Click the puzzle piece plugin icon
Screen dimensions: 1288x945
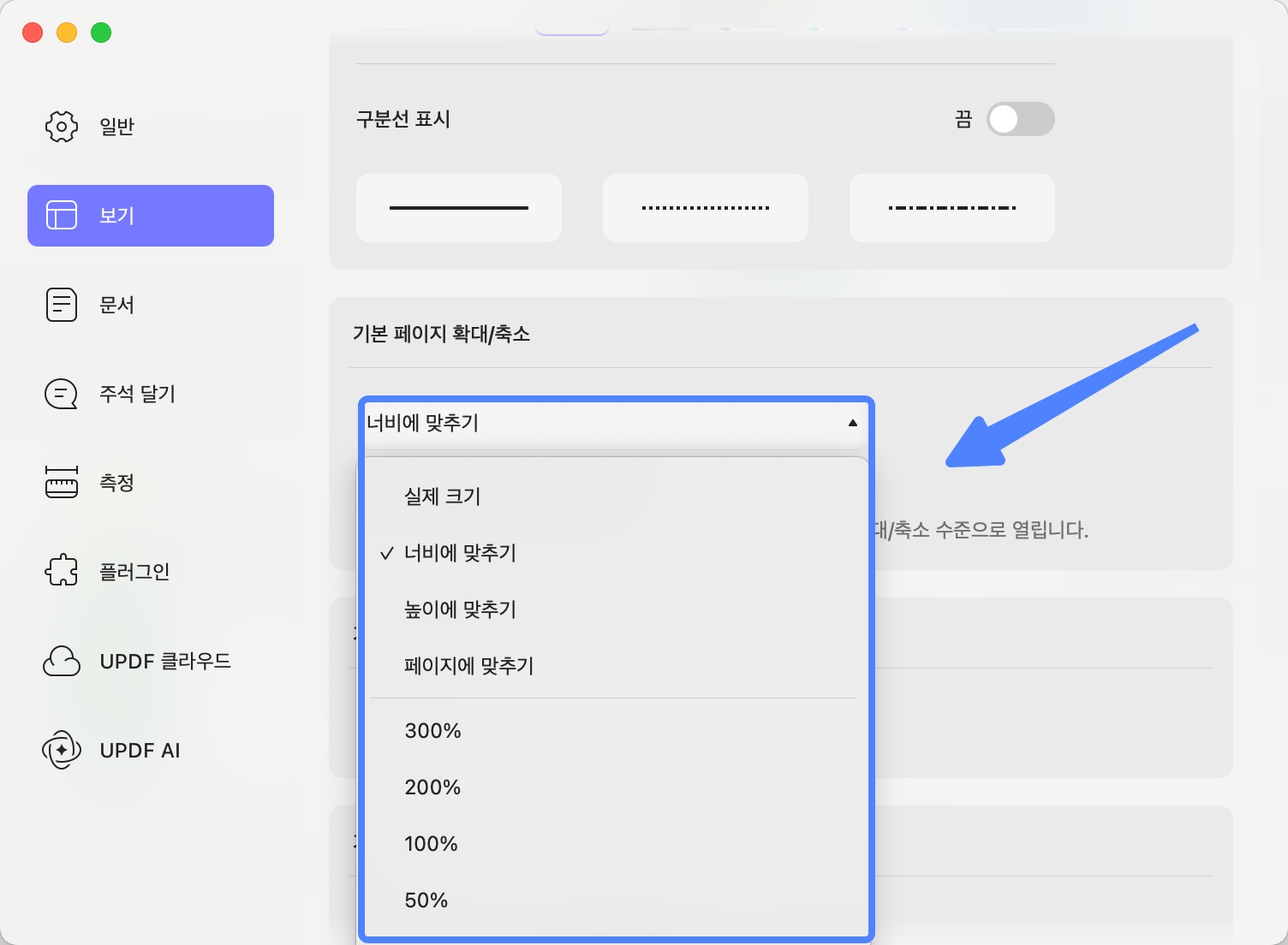click(x=61, y=572)
